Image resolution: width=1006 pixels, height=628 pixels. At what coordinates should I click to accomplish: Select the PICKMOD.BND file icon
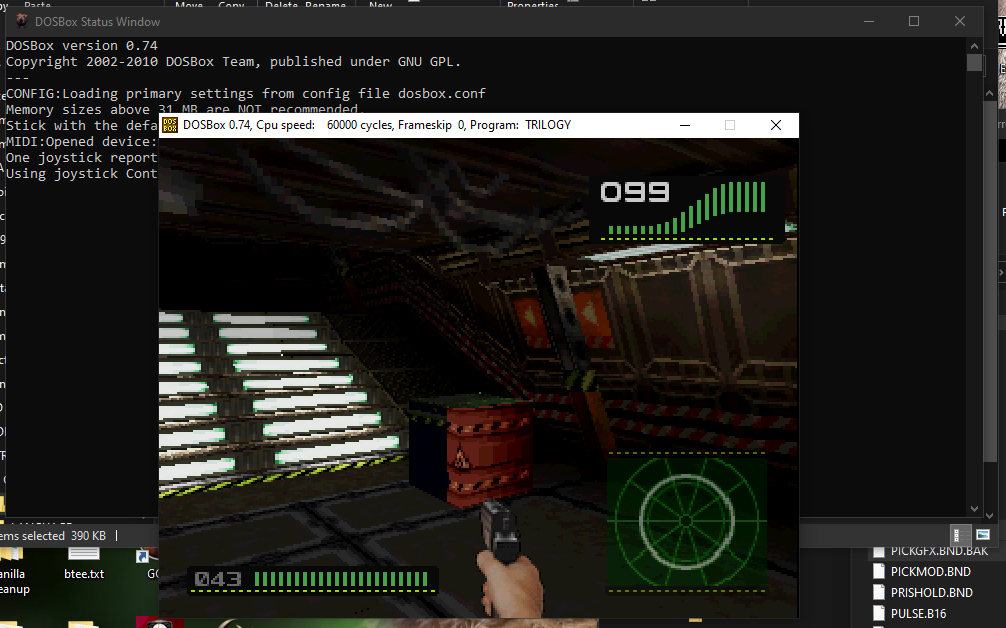tap(879, 572)
